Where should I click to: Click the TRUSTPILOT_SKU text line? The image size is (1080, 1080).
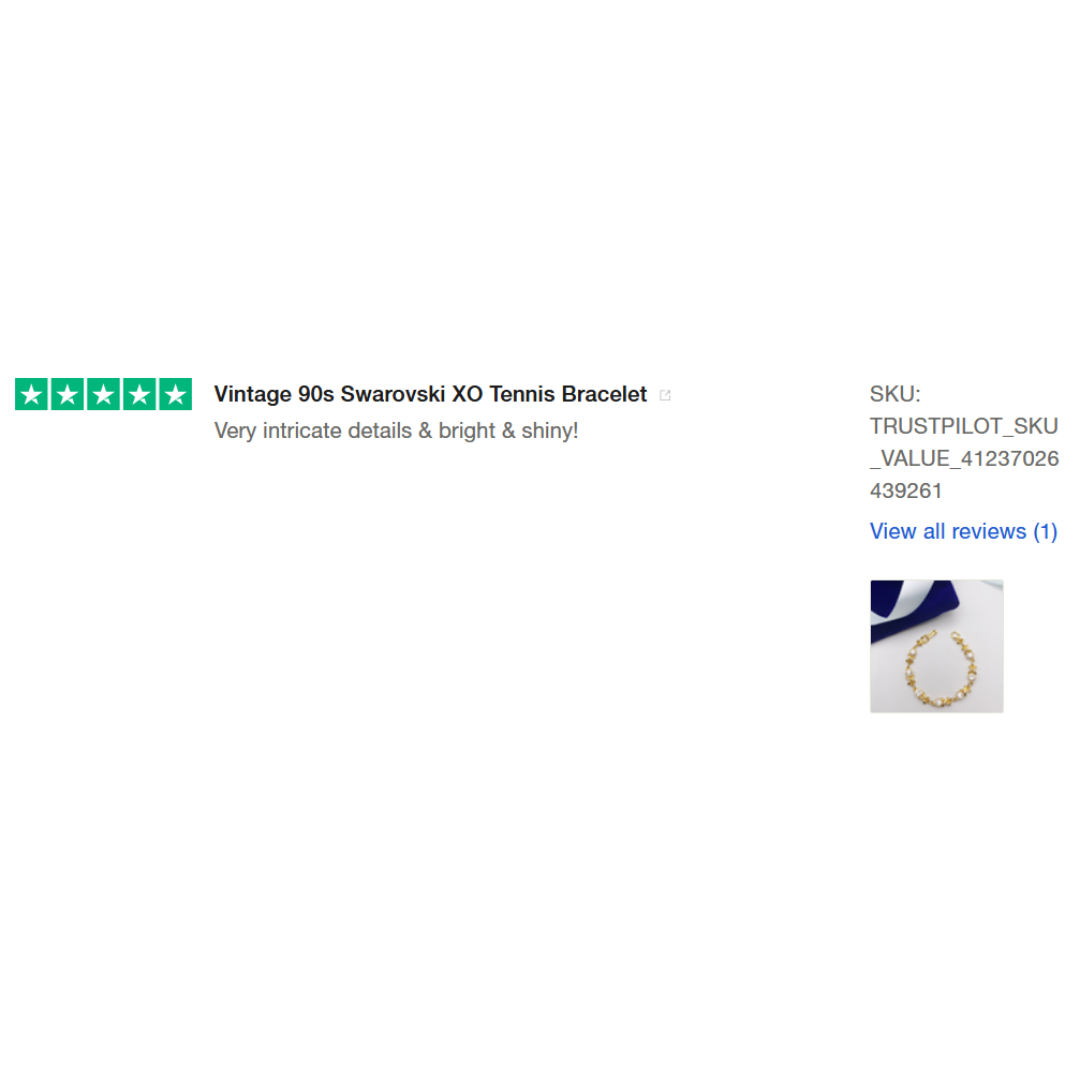coord(964,426)
